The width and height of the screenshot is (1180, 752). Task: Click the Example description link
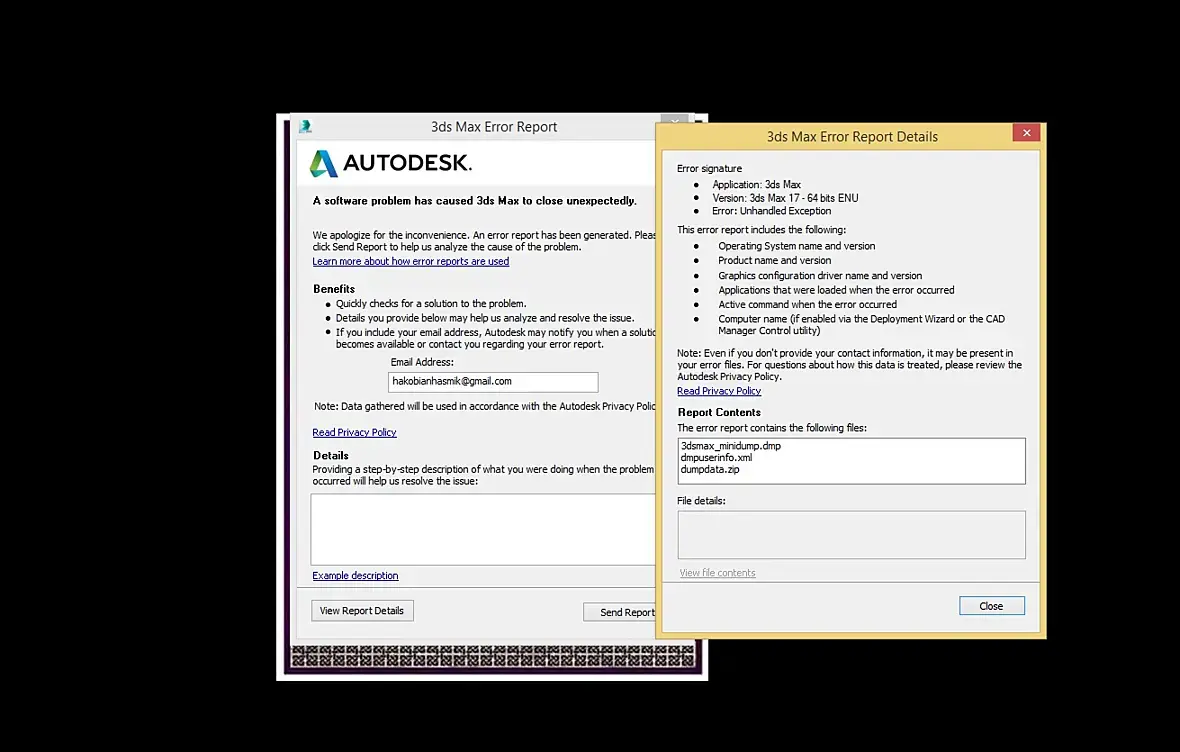point(355,575)
